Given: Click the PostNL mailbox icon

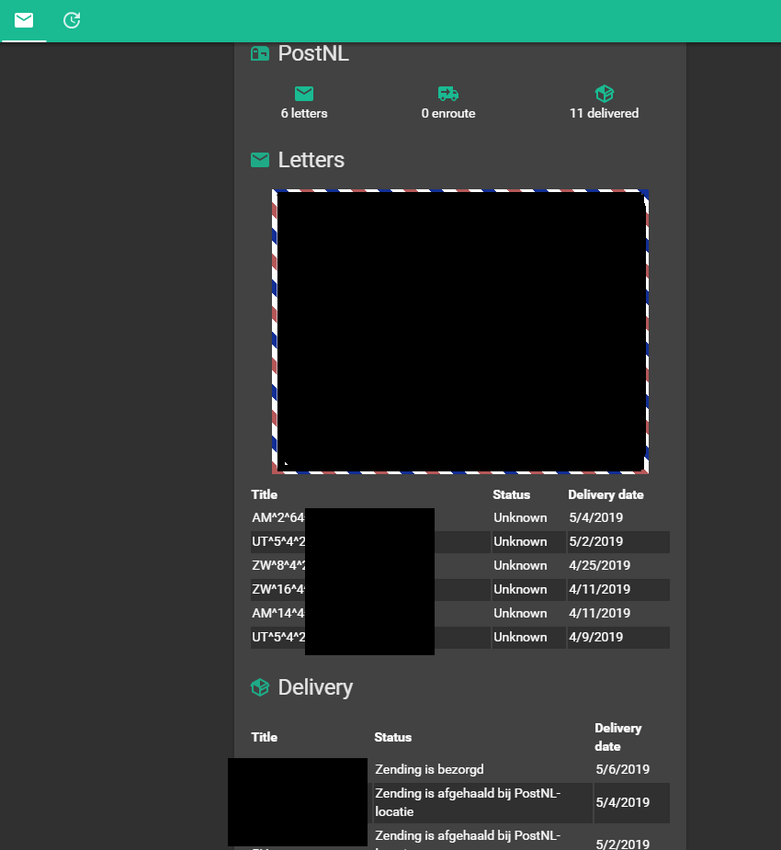Looking at the screenshot, I should point(260,54).
